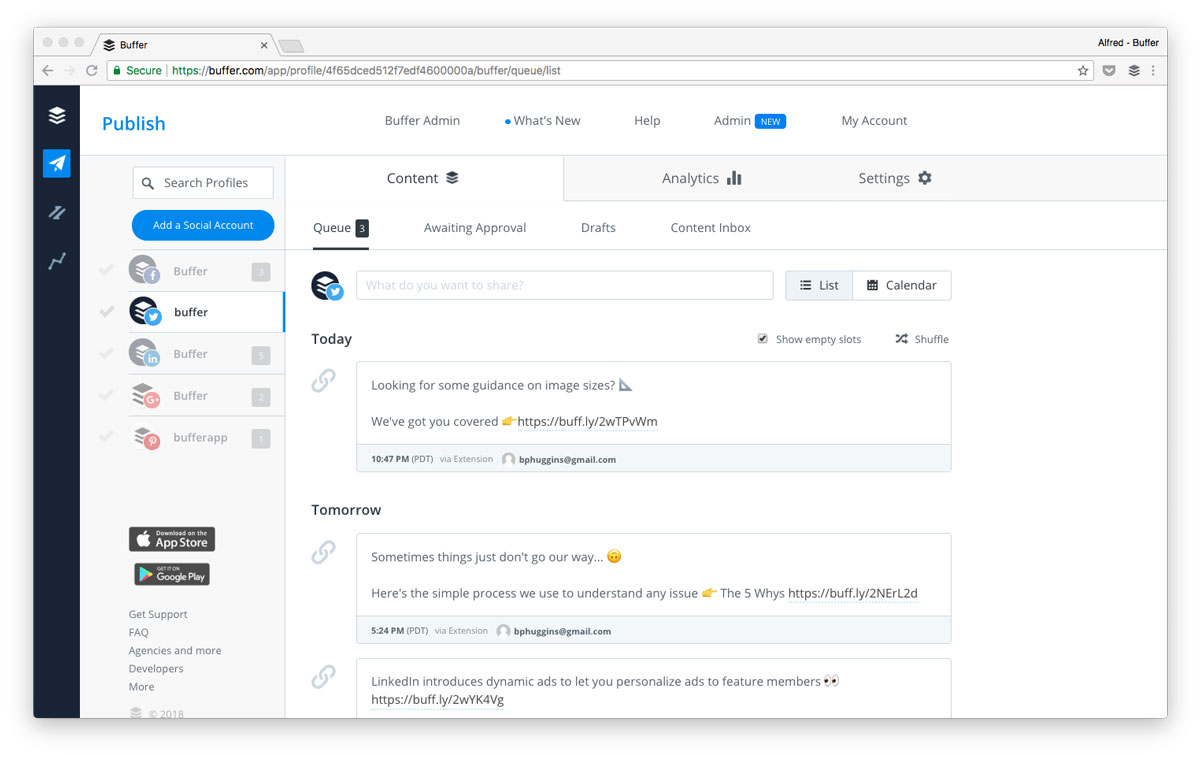Click the Buffer extension icon in the toolbar
The width and height of the screenshot is (1200, 757).
(x=1134, y=71)
